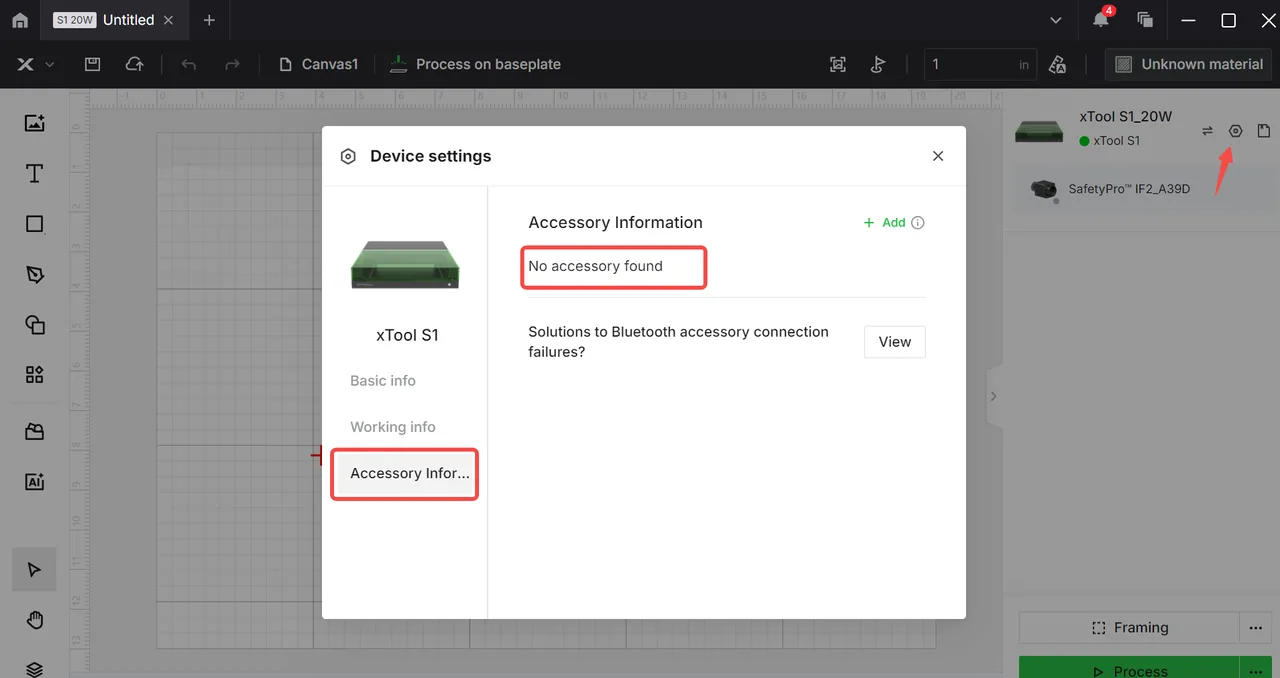Open the Process on baseplate mode
Image resolution: width=1280 pixels, height=678 pixels.
tap(475, 64)
